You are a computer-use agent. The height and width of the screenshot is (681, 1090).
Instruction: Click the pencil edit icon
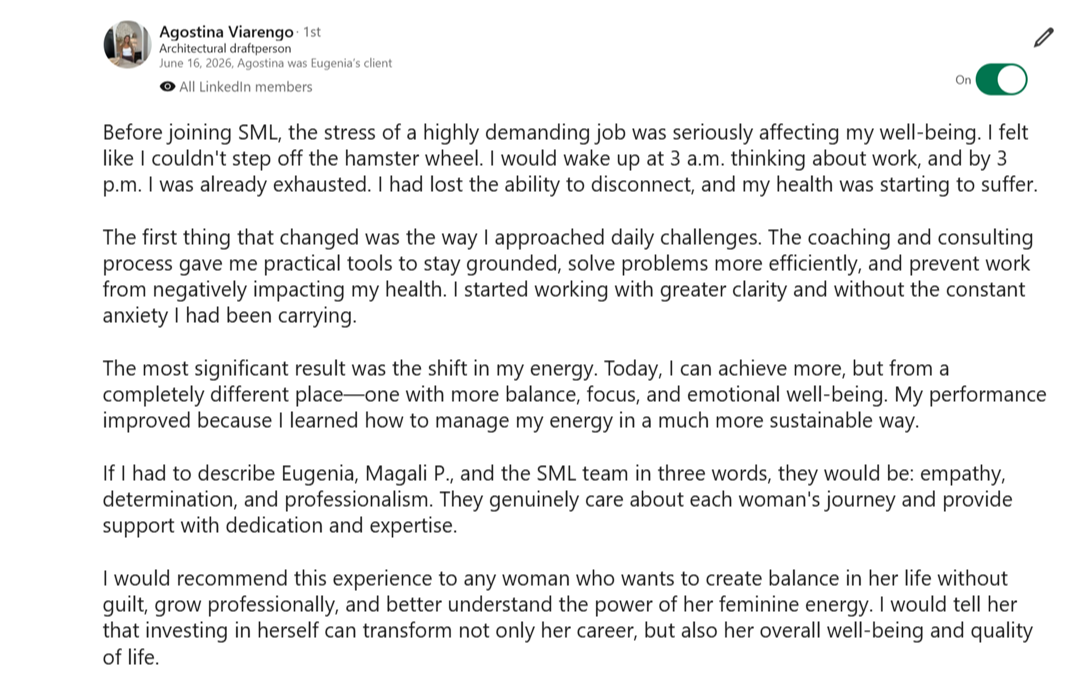tap(1043, 38)
